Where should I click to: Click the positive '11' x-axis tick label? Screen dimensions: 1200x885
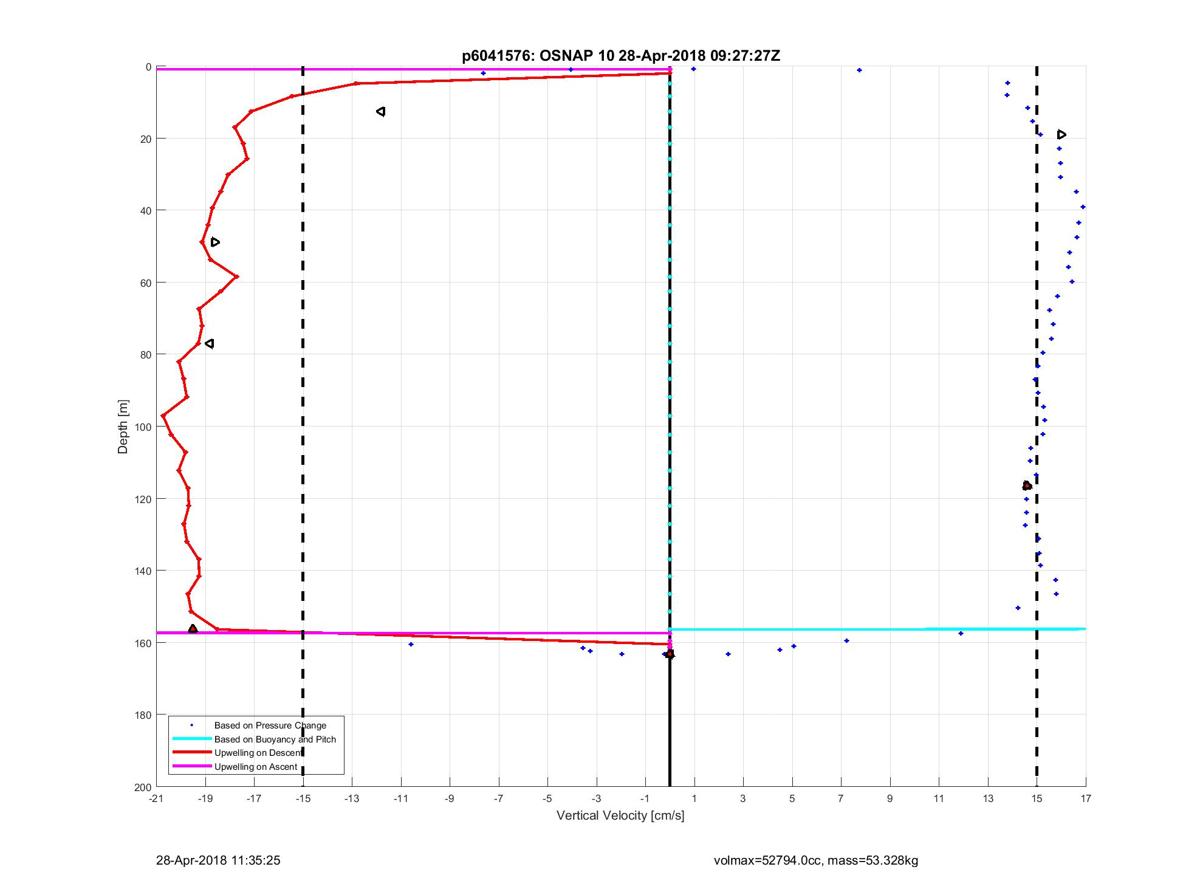click(x=939, y=799)
